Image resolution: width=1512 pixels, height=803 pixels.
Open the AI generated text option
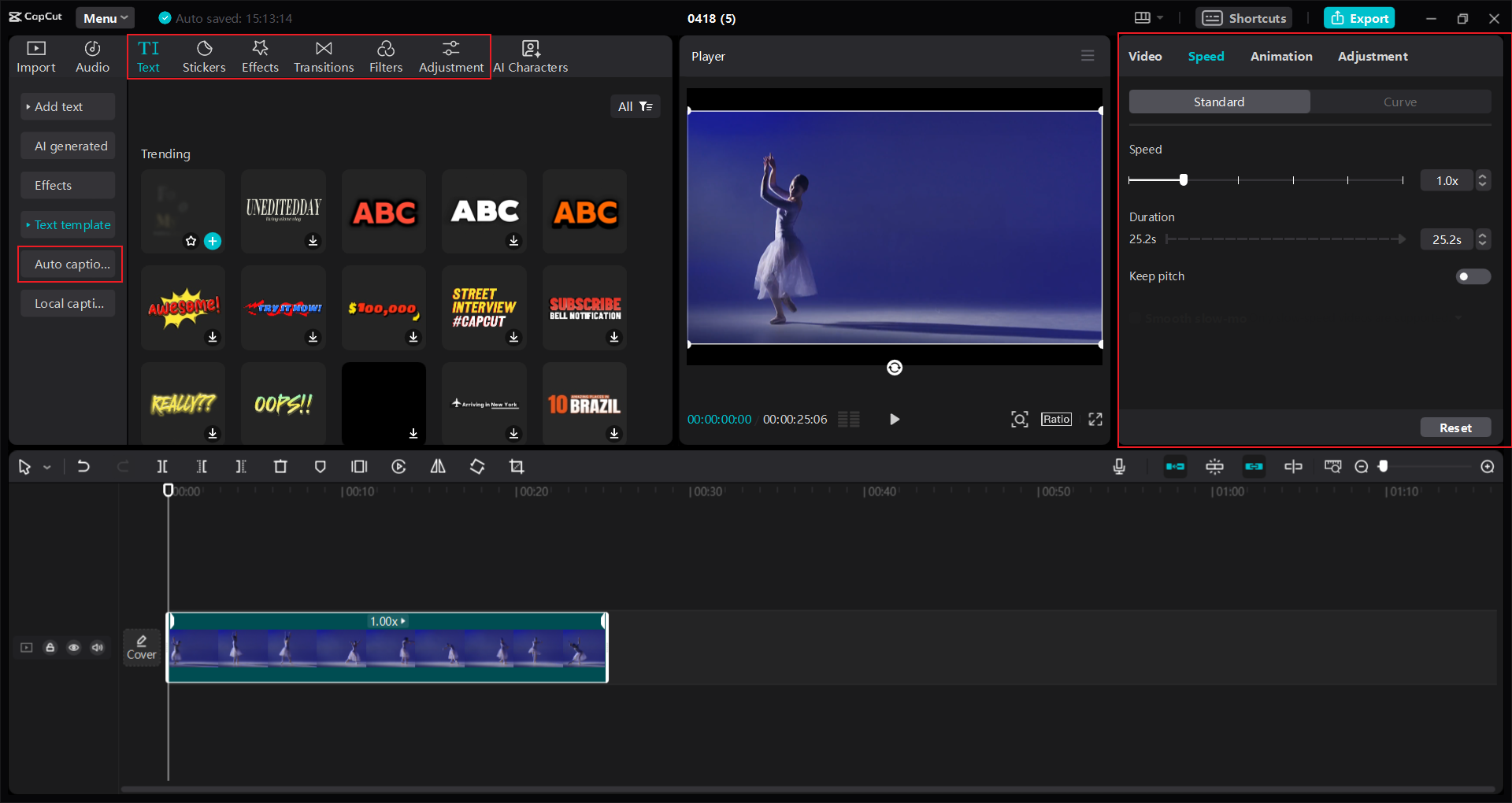(68, 146)
